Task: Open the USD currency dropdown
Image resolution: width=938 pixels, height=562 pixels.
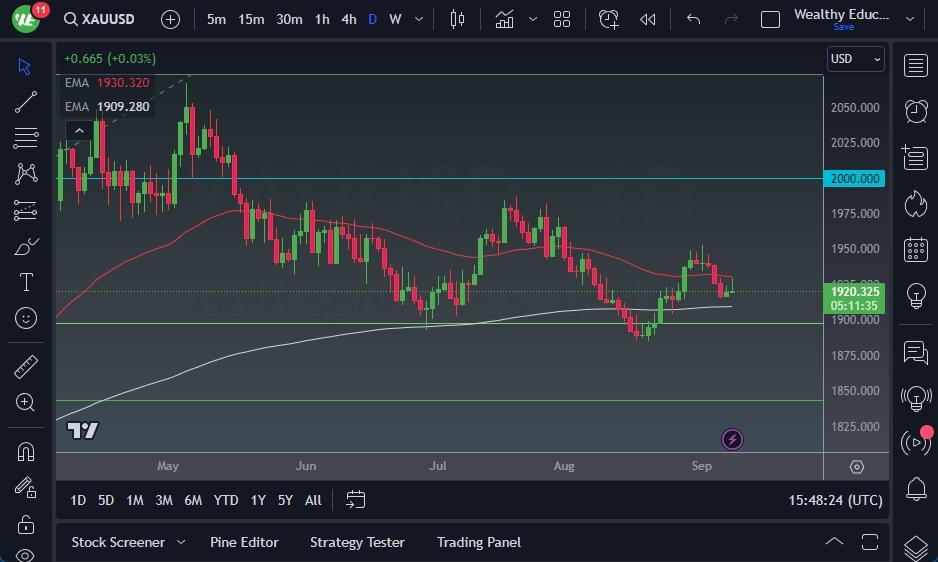Action: pyautogui.click(x=856, y=59)
